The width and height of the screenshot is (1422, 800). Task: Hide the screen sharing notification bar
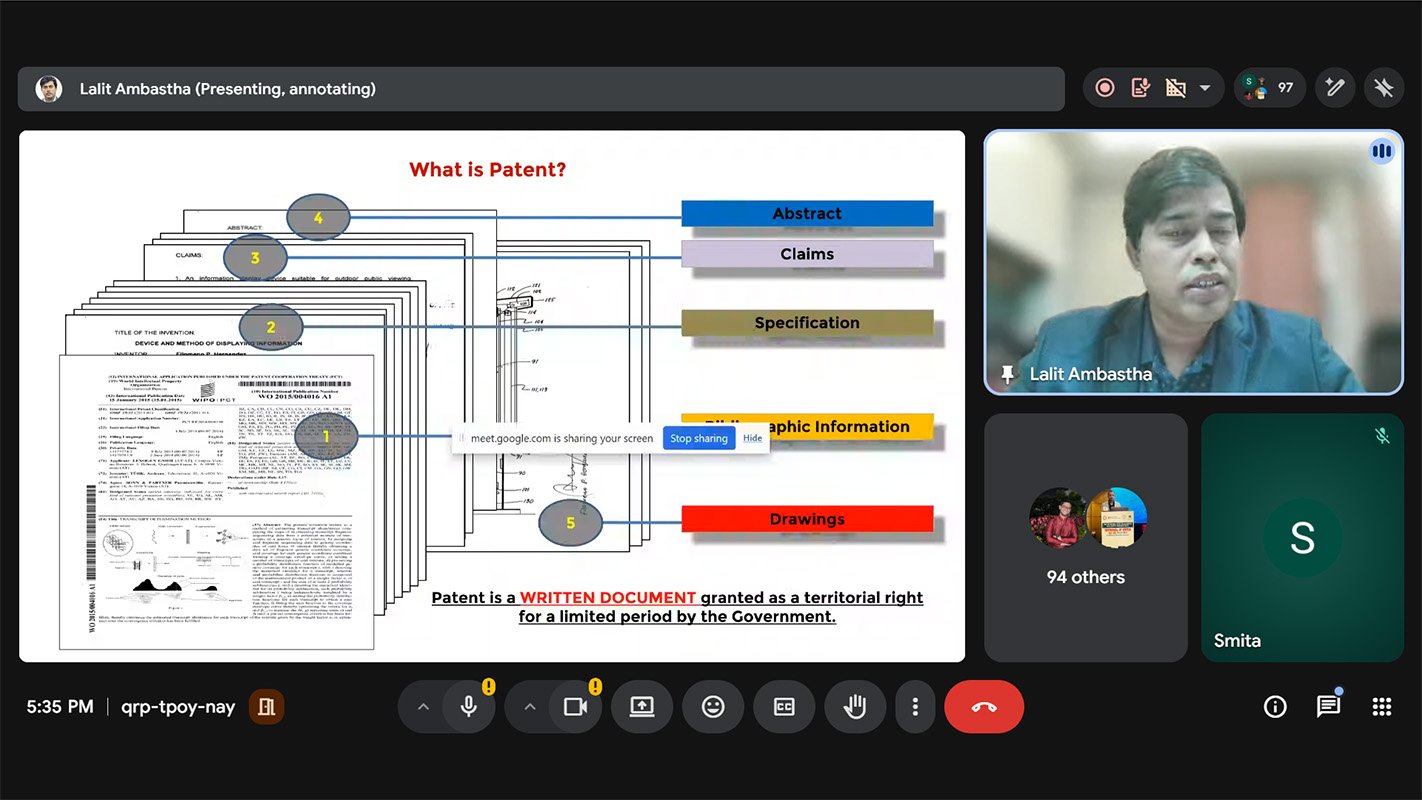tap(752, 438)
